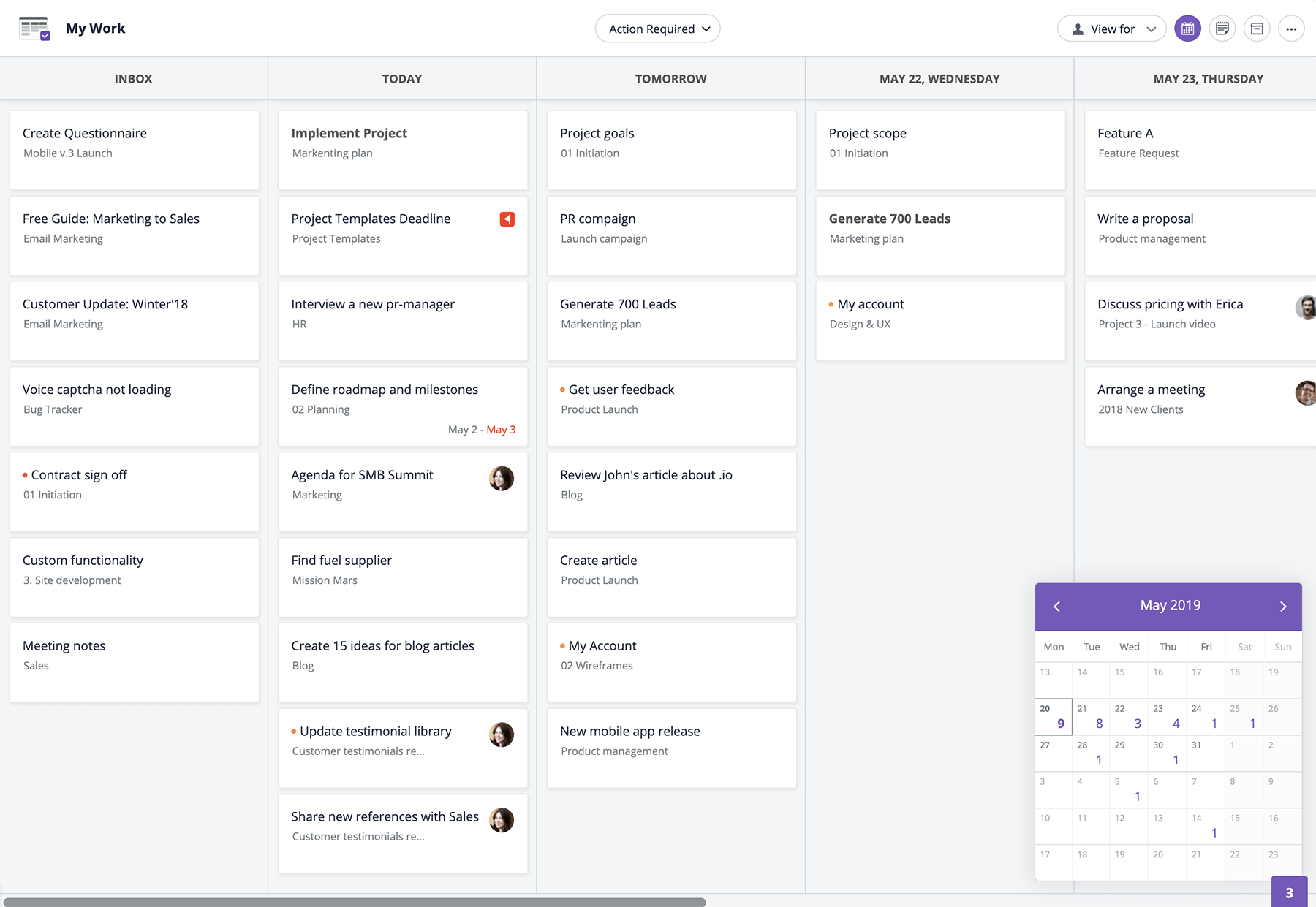Open the calendar view icon in the header
This screenshot has height=907, width=1316.
point(1187,29)
